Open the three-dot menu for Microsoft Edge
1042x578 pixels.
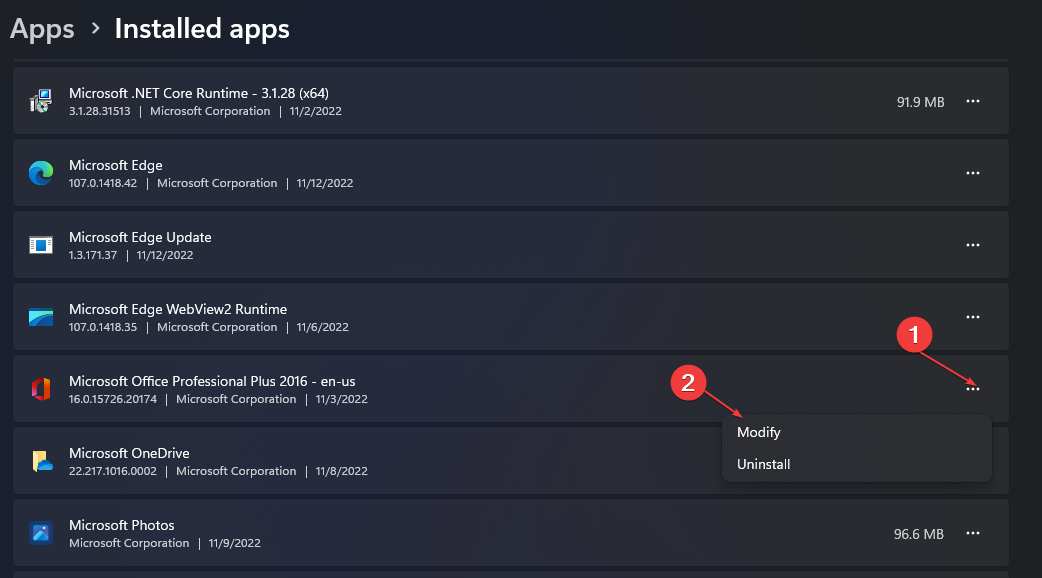click(973, 173)
